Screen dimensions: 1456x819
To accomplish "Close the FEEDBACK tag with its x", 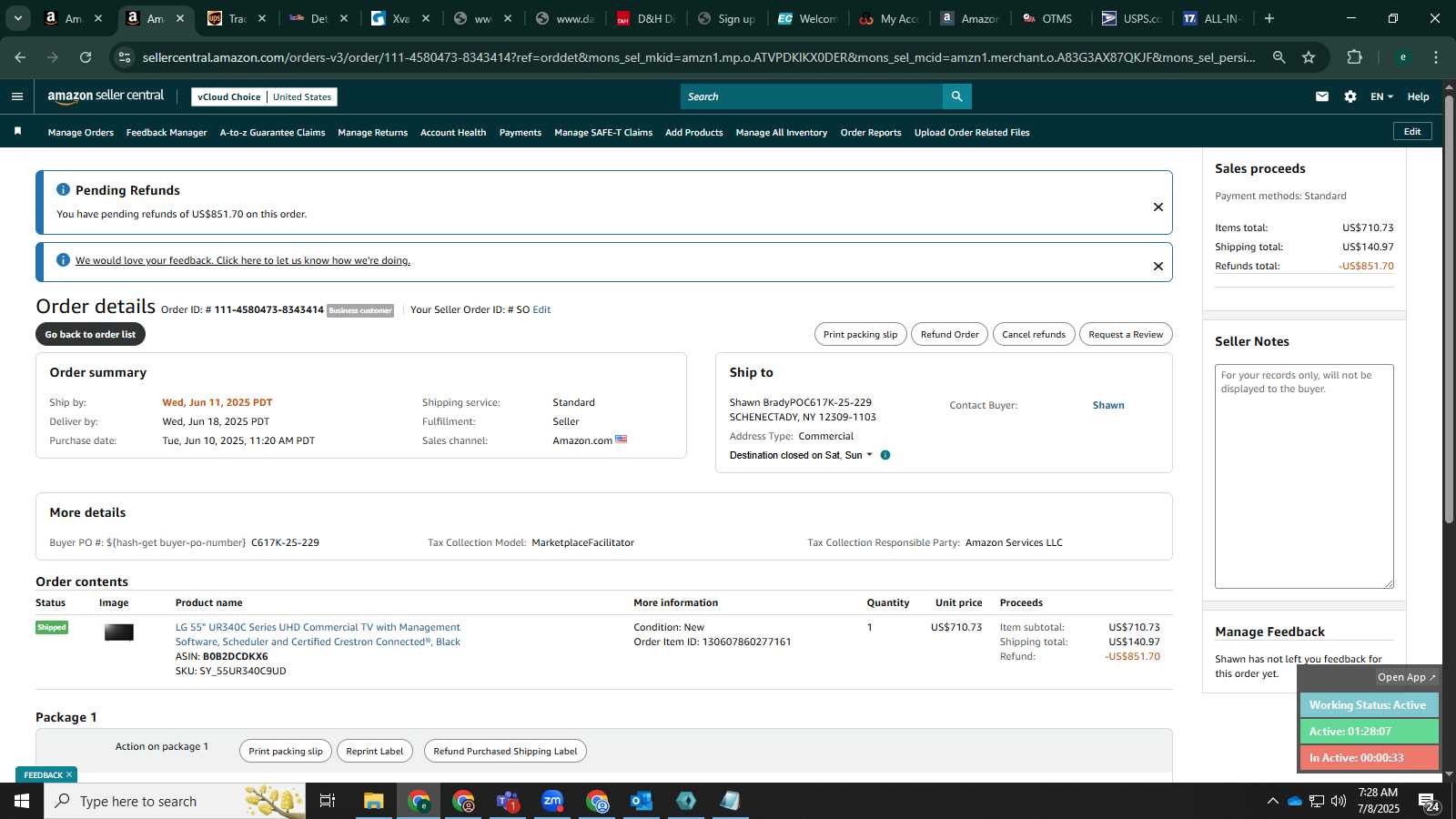I will point(68,775).
